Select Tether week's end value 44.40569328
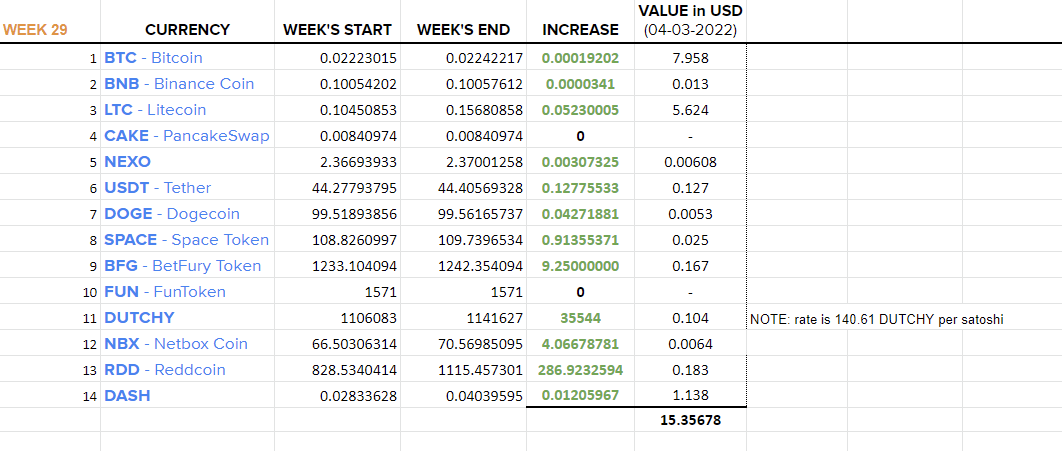This screenshot has height=451, width=1062. point(480,188)
